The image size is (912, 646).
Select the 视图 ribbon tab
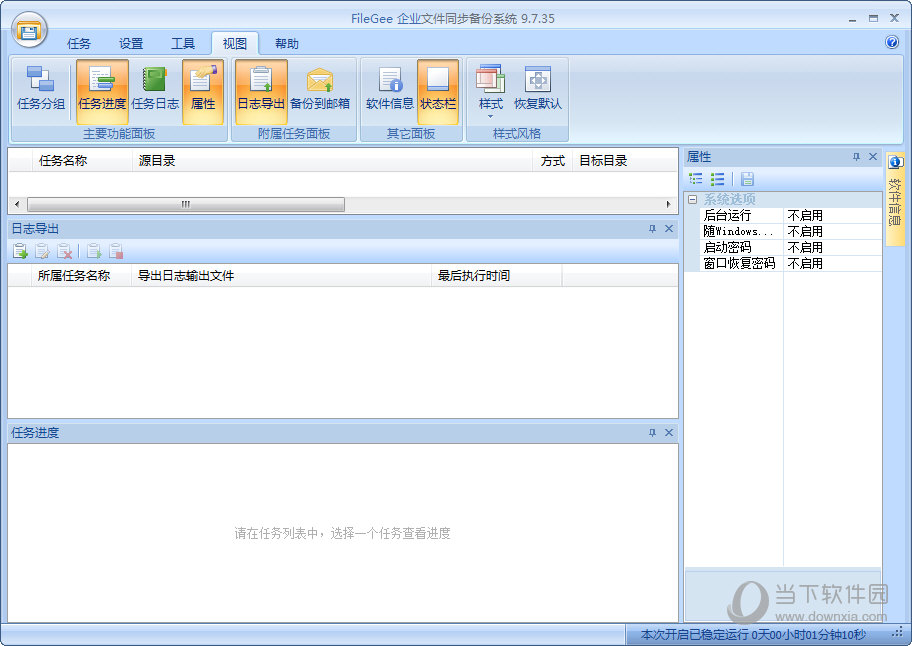coord(235,44)
